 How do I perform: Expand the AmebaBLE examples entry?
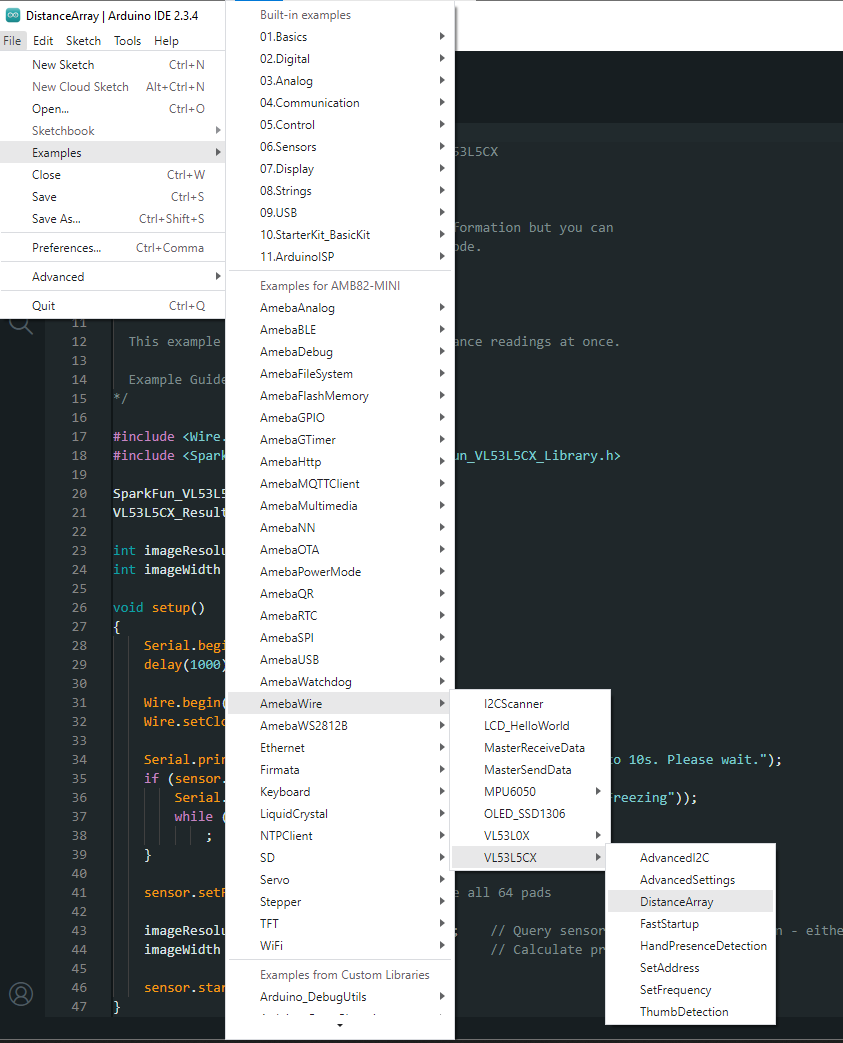coord(289,330)
